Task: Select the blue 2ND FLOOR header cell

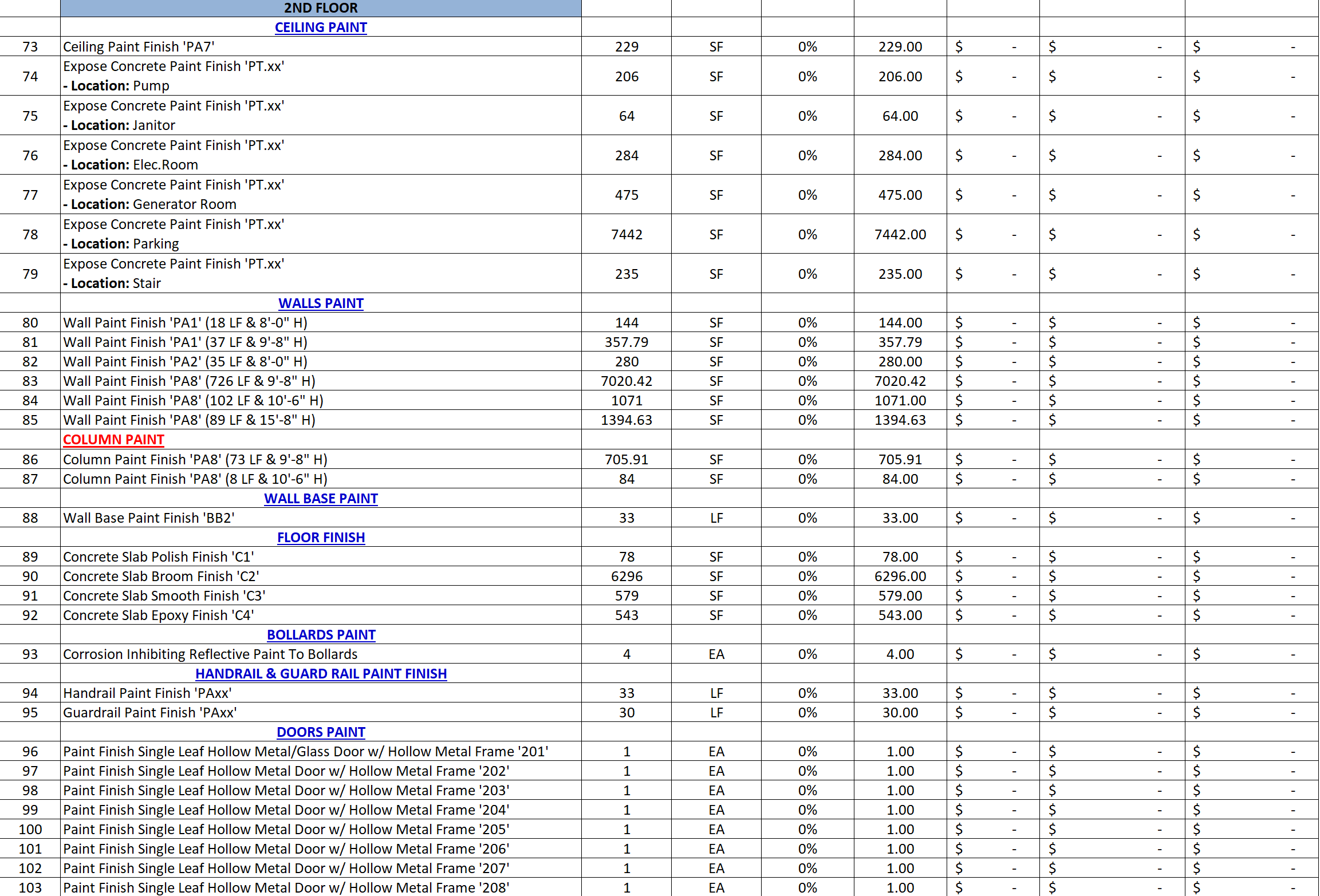Action: (x=321, y=8)
